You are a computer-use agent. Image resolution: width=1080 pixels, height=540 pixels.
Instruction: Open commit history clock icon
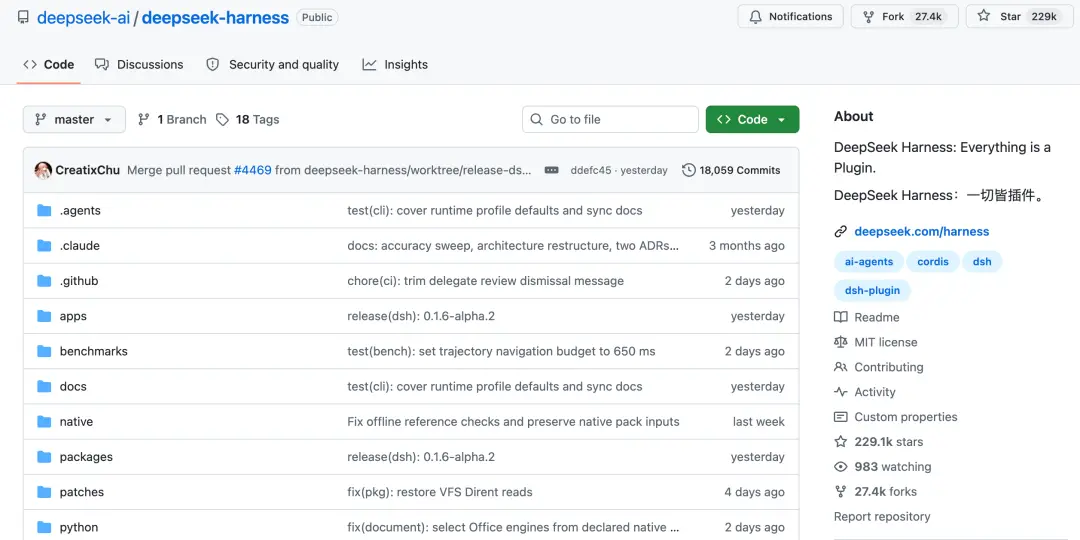[689, 170]
